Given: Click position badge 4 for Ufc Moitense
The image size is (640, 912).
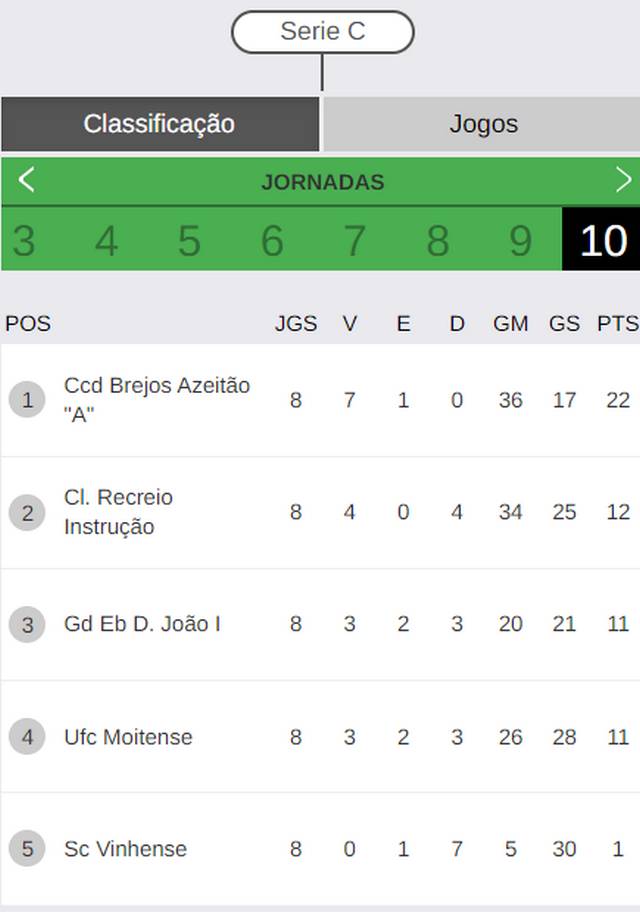Looking at the screenshot, I should tap(27, 736).
